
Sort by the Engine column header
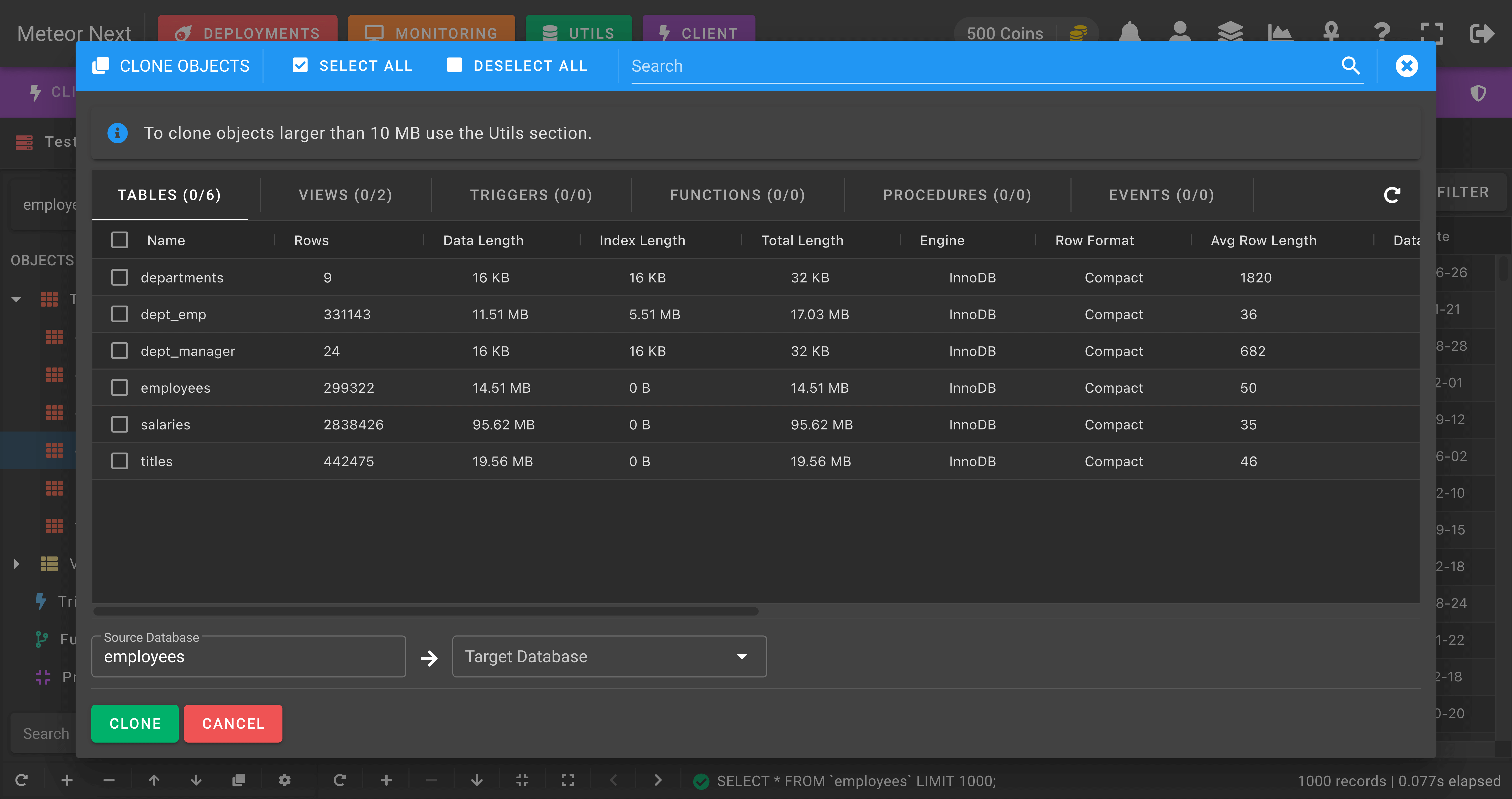(x=942, y=240)
